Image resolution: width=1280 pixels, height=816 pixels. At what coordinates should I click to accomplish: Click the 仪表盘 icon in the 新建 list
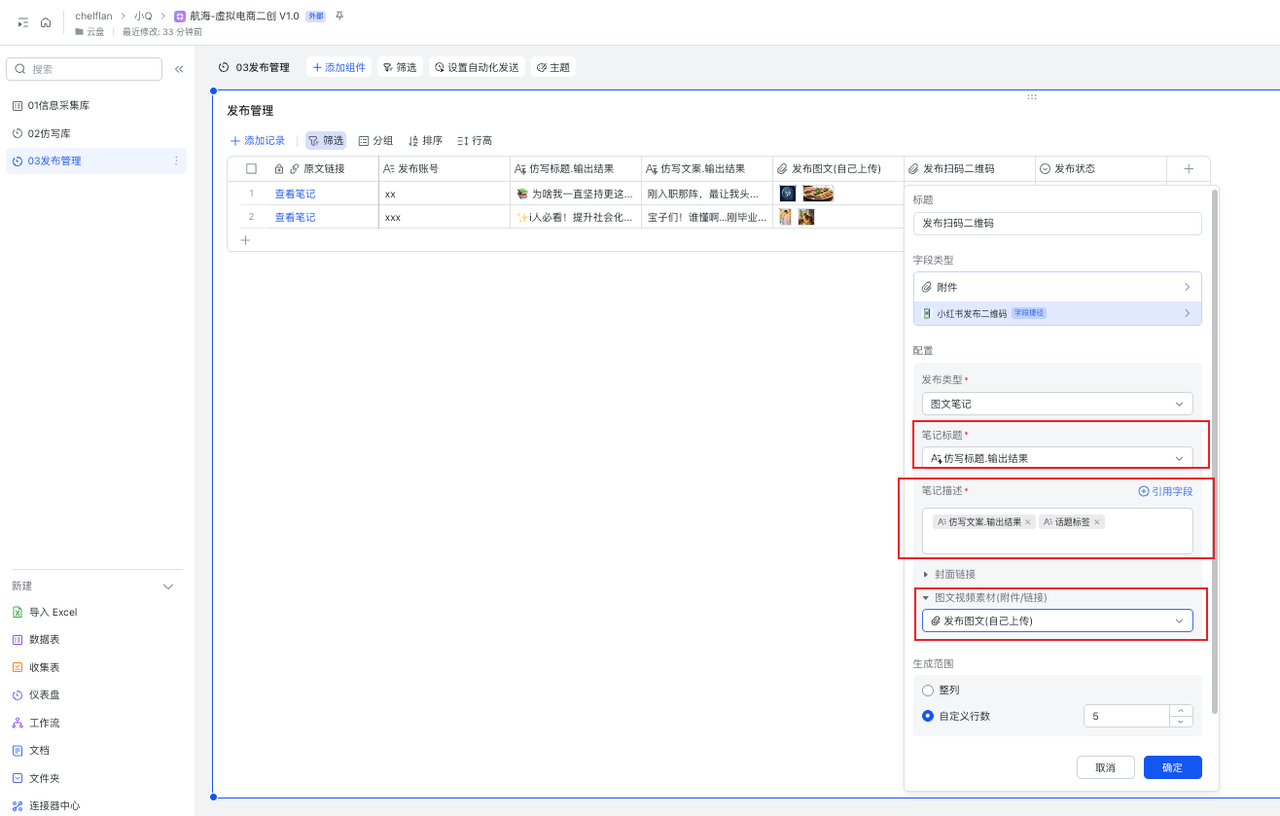point(17,695)
